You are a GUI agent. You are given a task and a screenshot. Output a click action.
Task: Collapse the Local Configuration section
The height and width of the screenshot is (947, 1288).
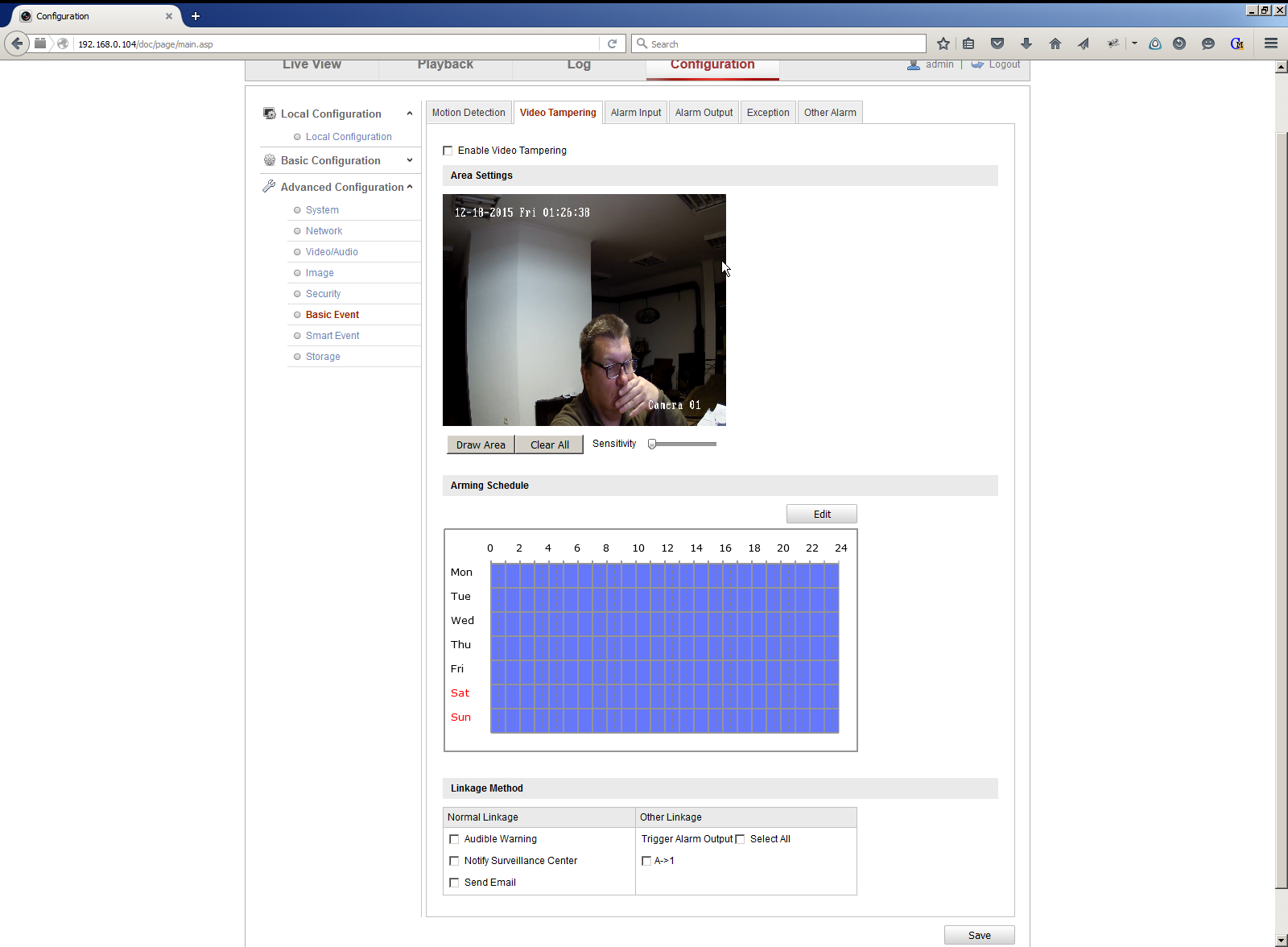tap(410, 114)
